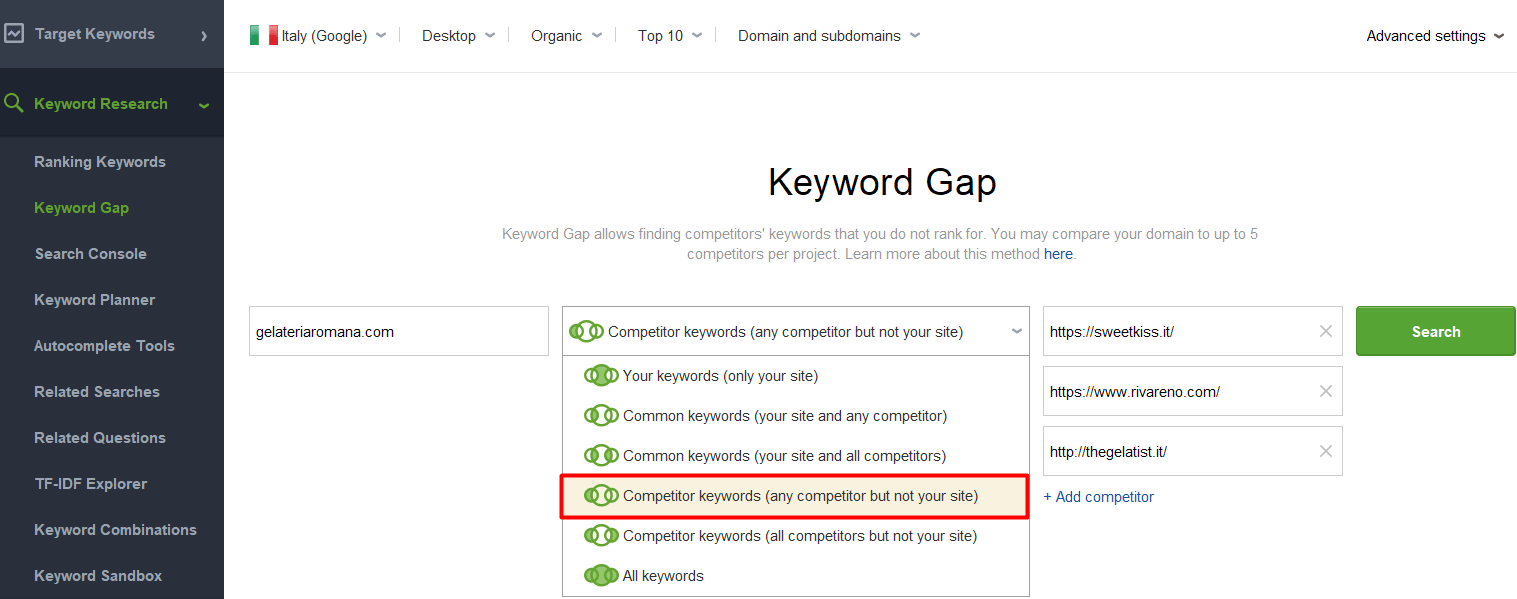Viewport: 1517px width, 599px height.
Task: Remove the thegelatist.it competitor
Action: pos(1326,451)
